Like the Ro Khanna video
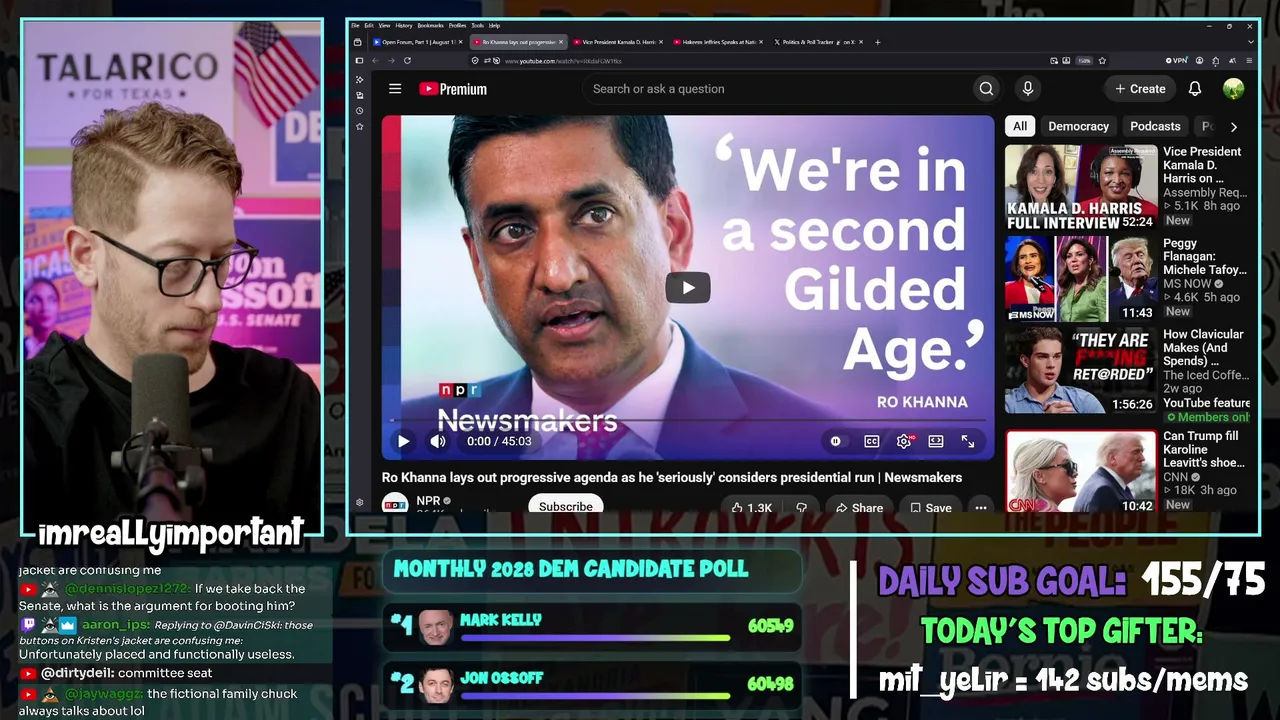This screenshot has width=1280, height=720. pos(751,507)
